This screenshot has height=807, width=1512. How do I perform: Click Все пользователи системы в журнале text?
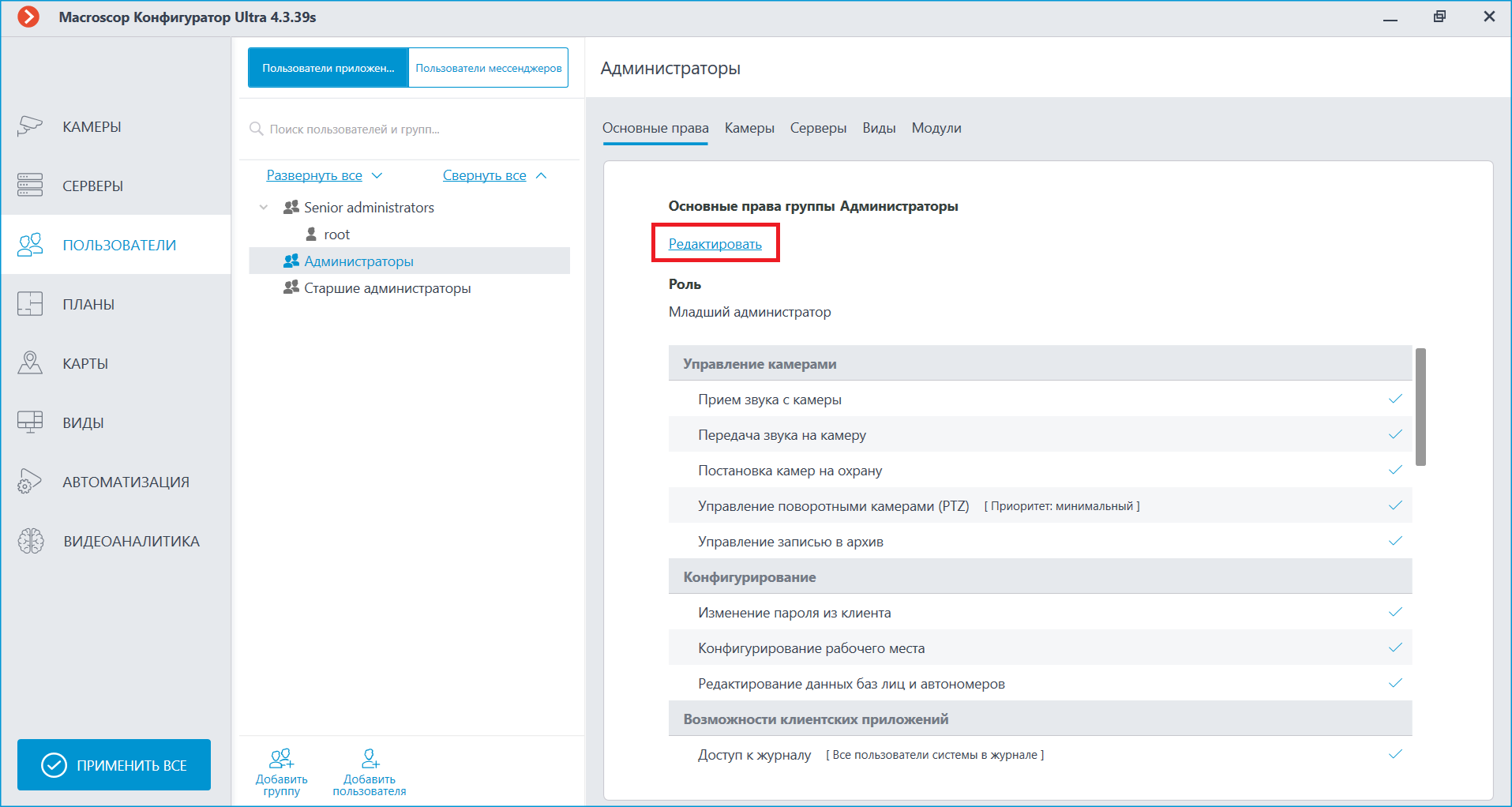(x=935, y=755)
